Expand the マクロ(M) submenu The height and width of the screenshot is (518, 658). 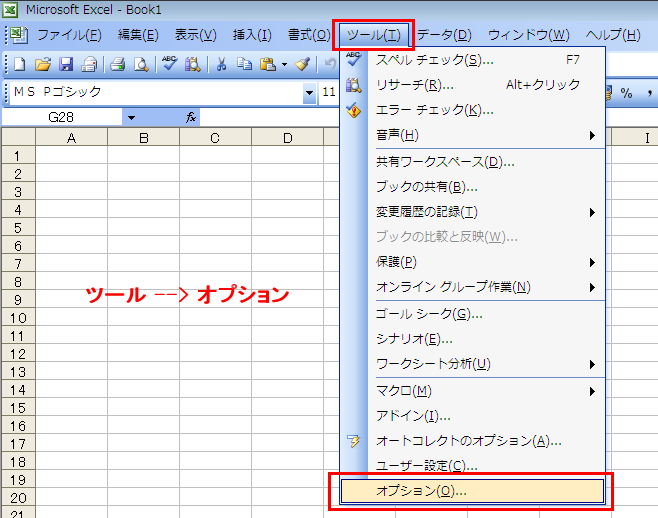click(x=592, y=391)
